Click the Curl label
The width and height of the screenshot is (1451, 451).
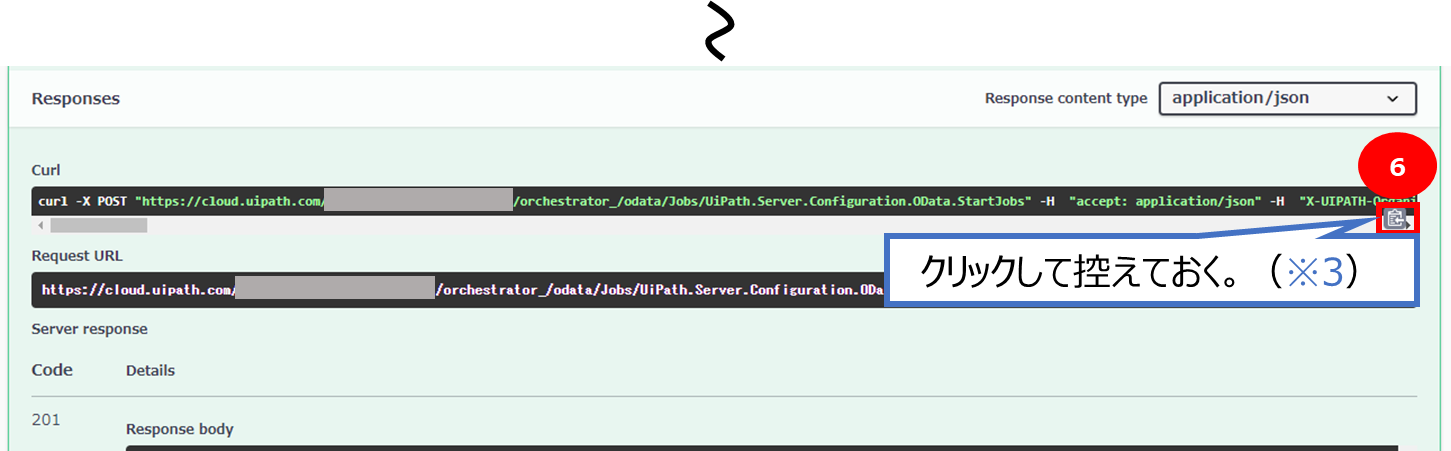point(46,170)
